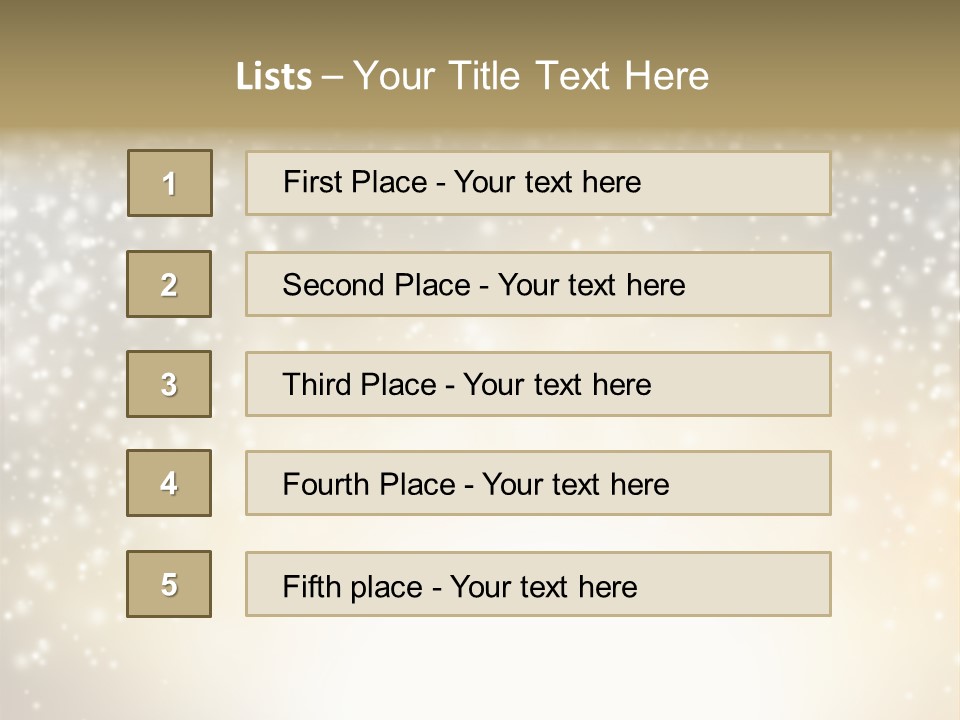The height and width of the screenshot is (720, 960).
Task: Click "Your Title Text Here" title text
Action: [531, 76]
